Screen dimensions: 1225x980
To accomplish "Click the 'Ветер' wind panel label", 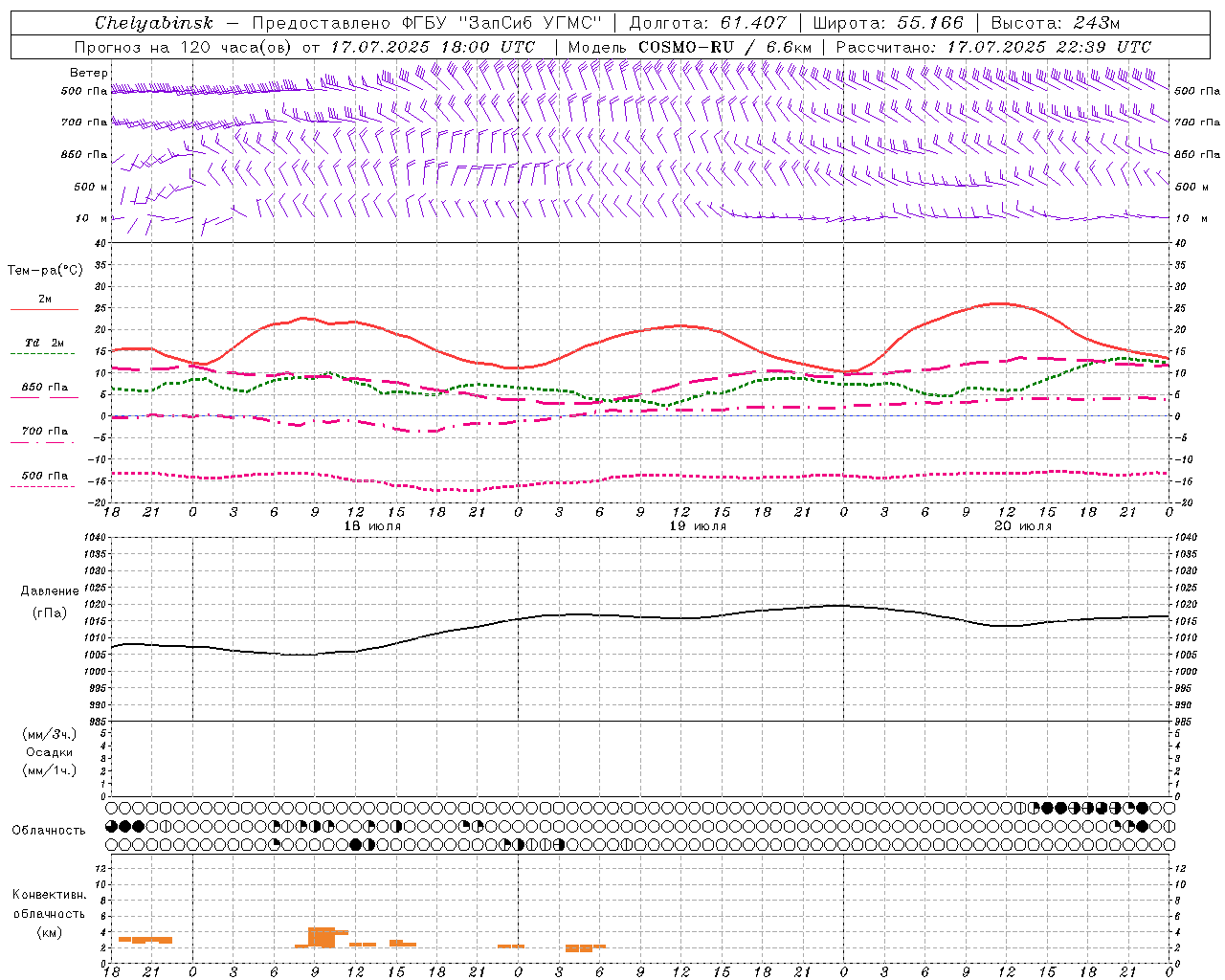I will pos(89,73).
